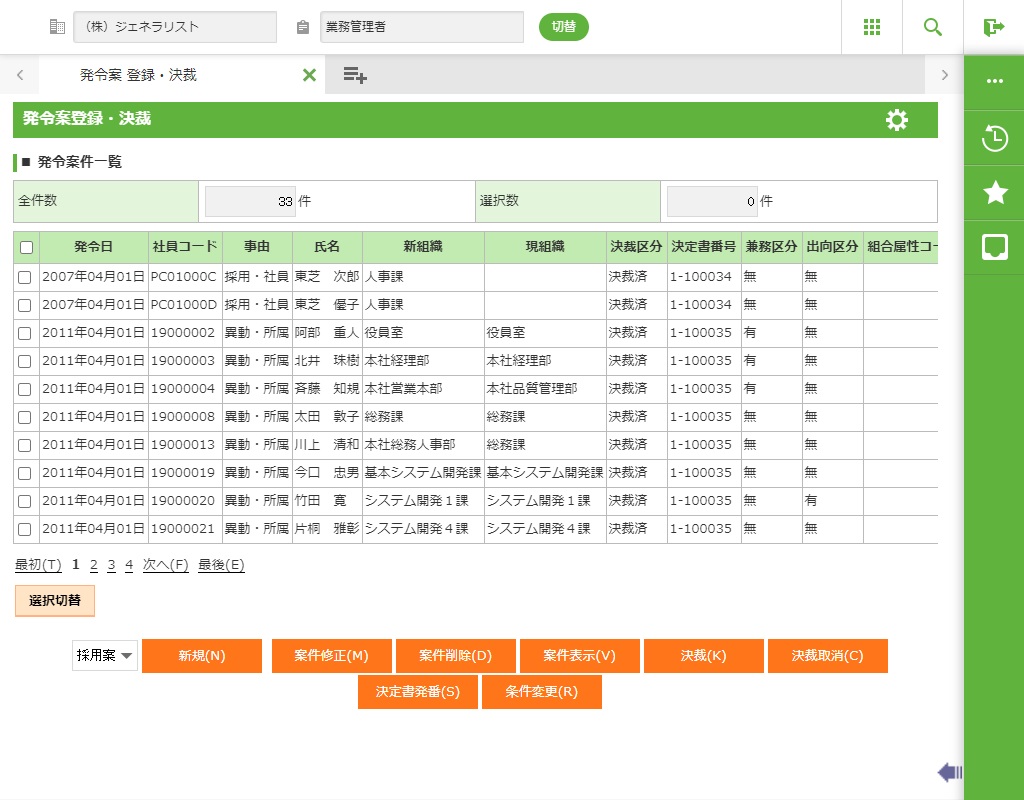Toggle the select-all checkbox in table header

pos(26,248)
